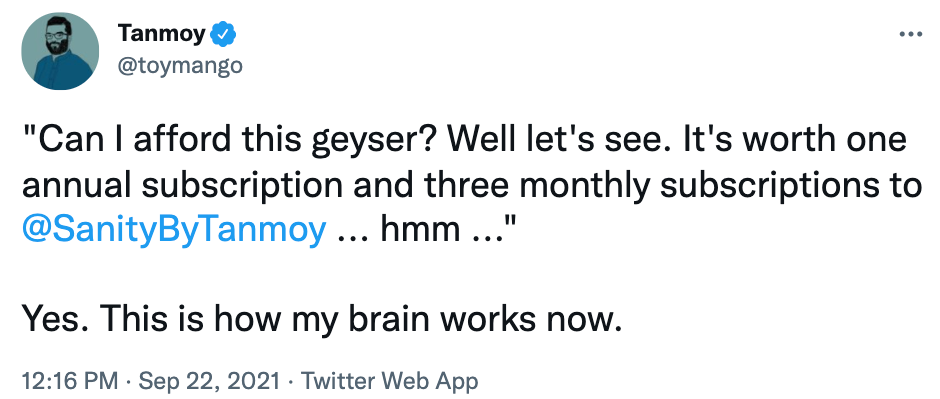Click the bearded face in avatar illustration
The height and width of the screenshot is (399, 940).
pos(56,38)
